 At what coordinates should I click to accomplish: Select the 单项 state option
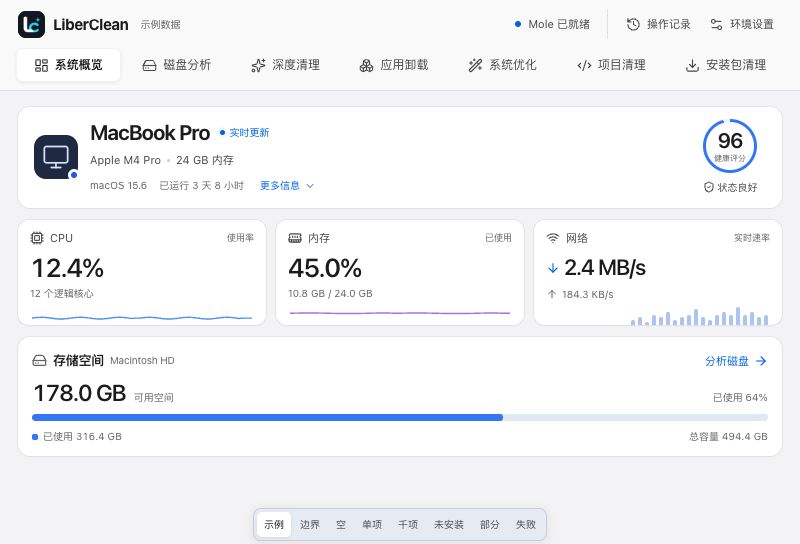click(x=372, y=525)
